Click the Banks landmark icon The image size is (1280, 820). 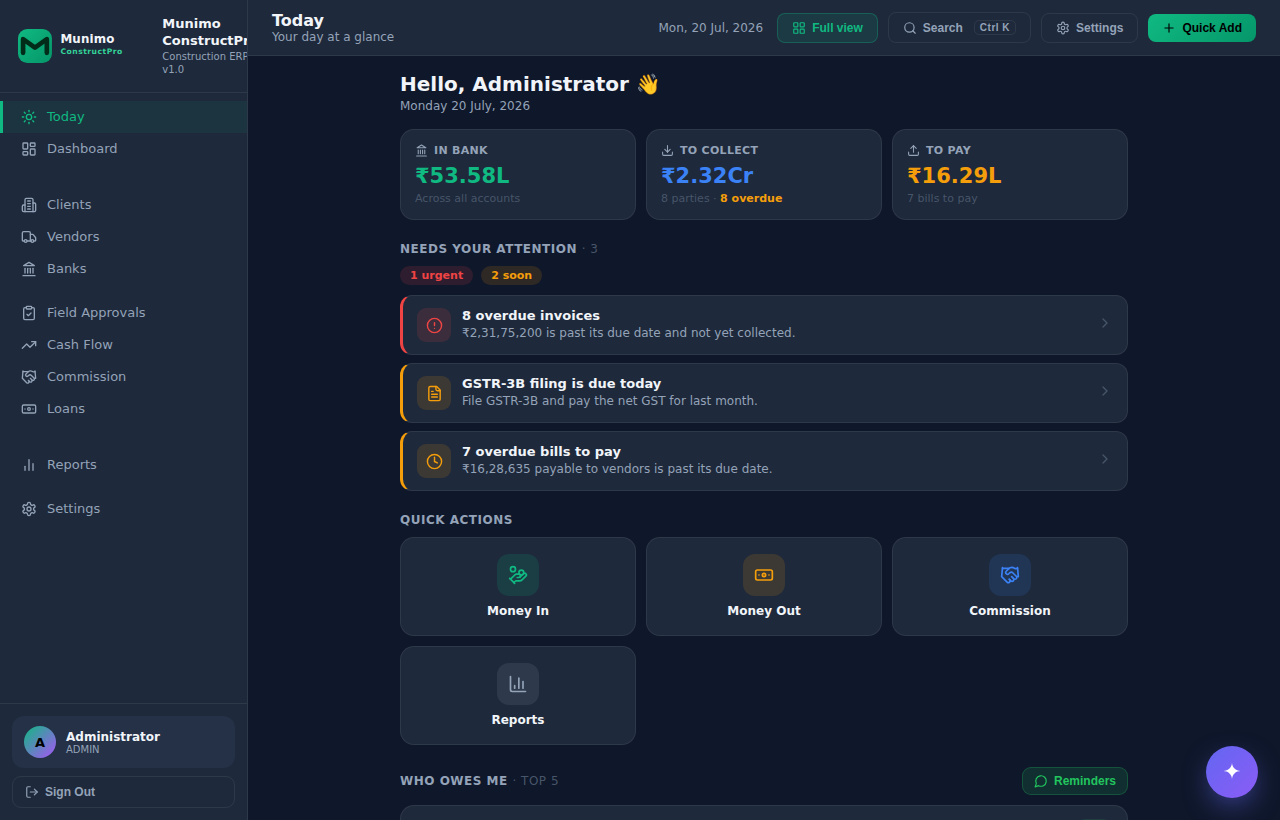click(x=29, y=269)
